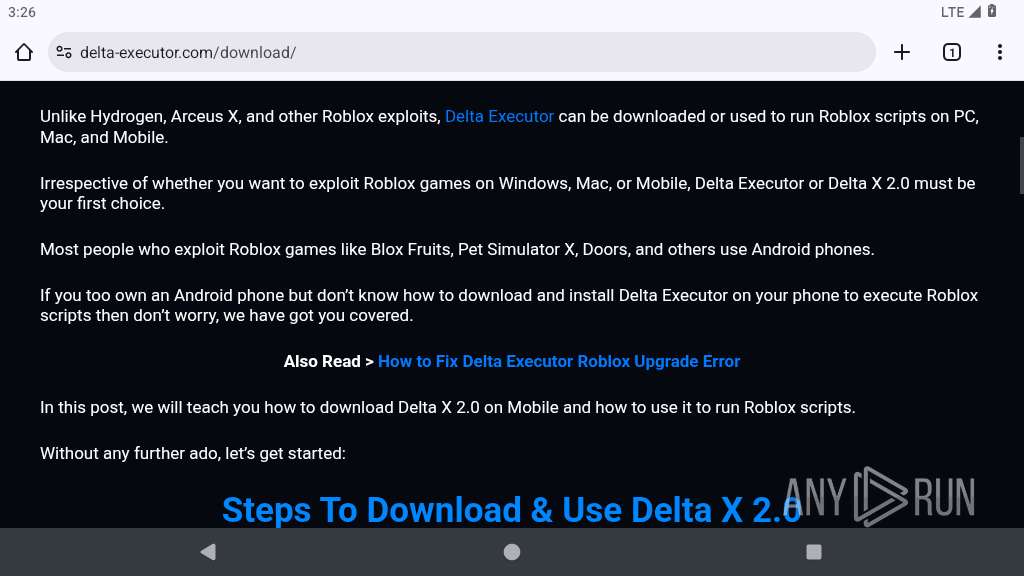Click the page scrollbar thumb
The width and height of the screenshot is (1024, 576).
coord(1021,165)
